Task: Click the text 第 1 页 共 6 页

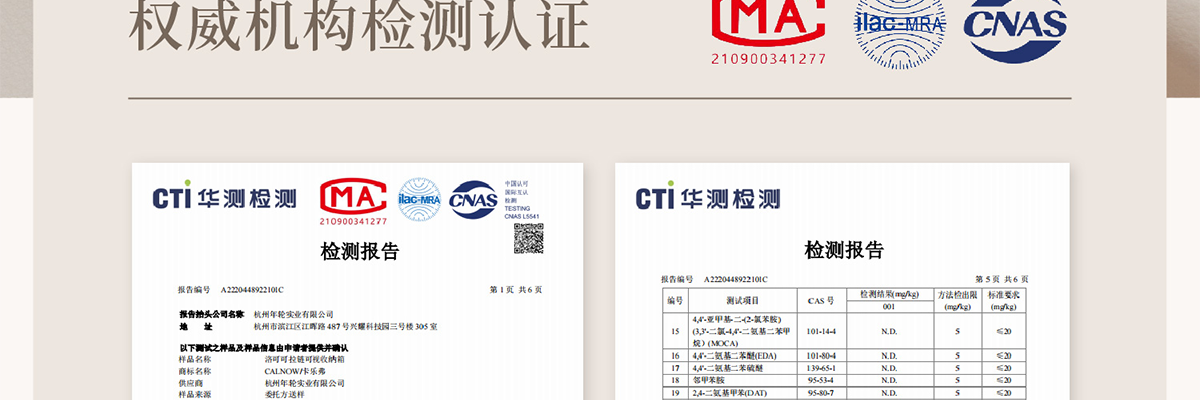Action: [x=516, y=290]
